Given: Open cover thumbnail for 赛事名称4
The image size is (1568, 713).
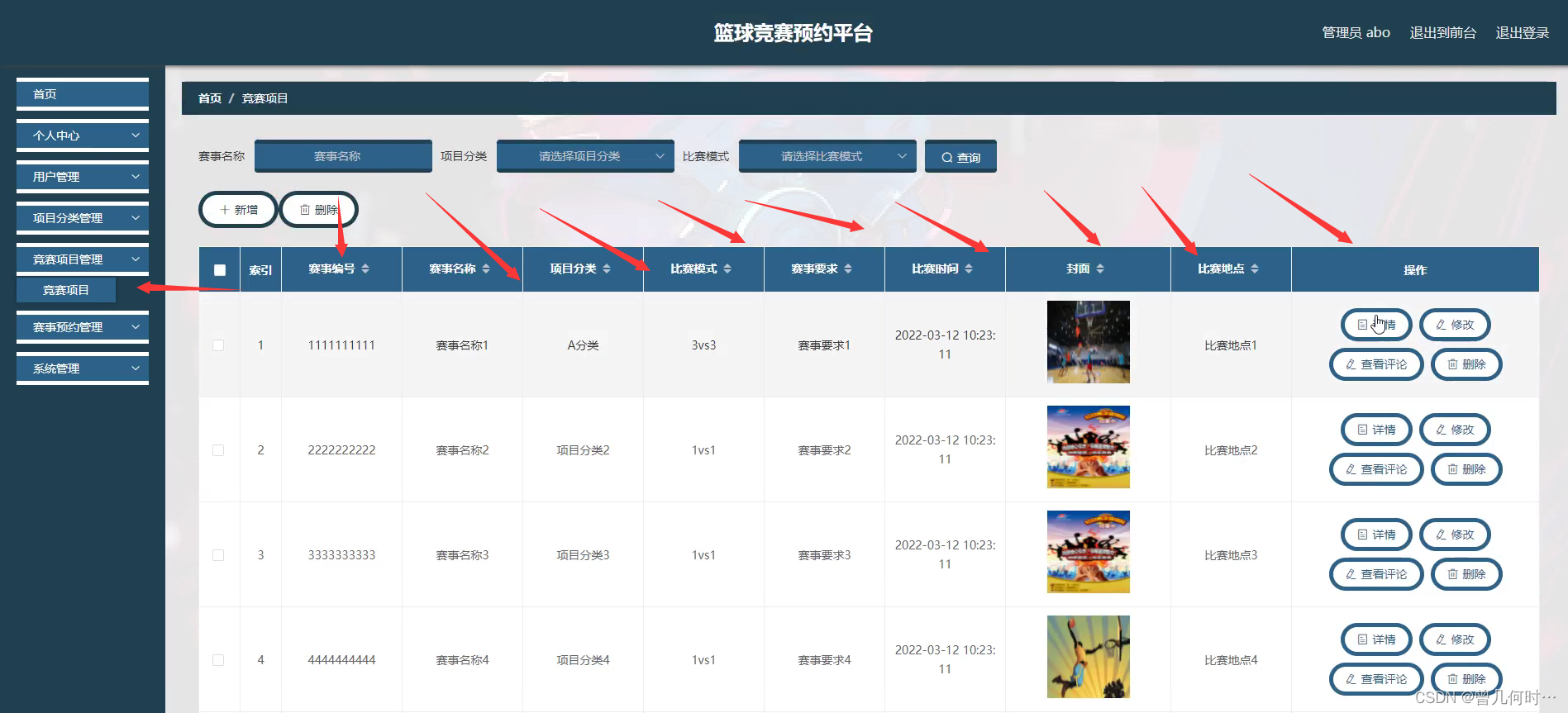Looking at the screenshot, I should [1088, 656].
